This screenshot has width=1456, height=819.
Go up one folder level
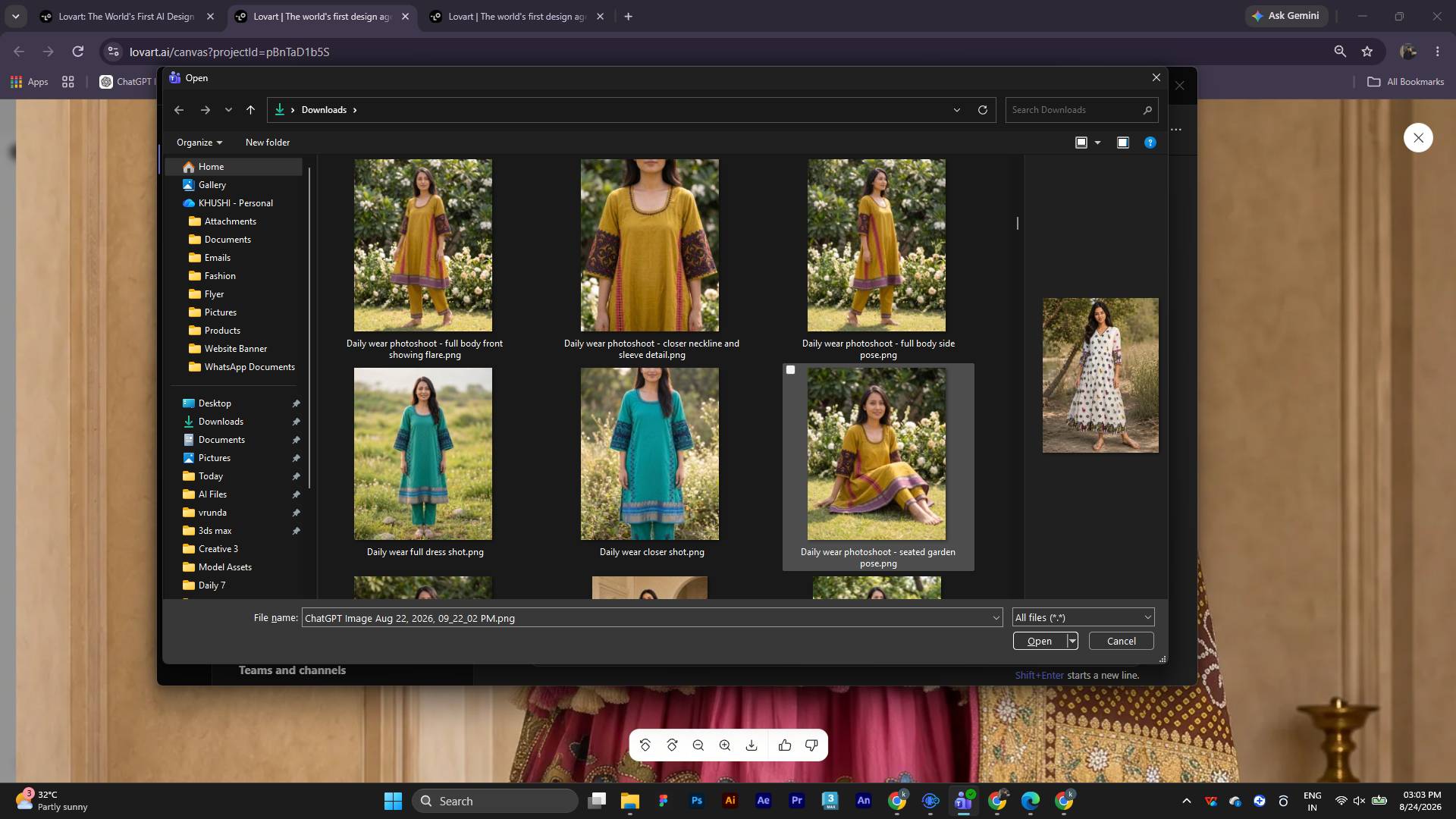(250, 110)
